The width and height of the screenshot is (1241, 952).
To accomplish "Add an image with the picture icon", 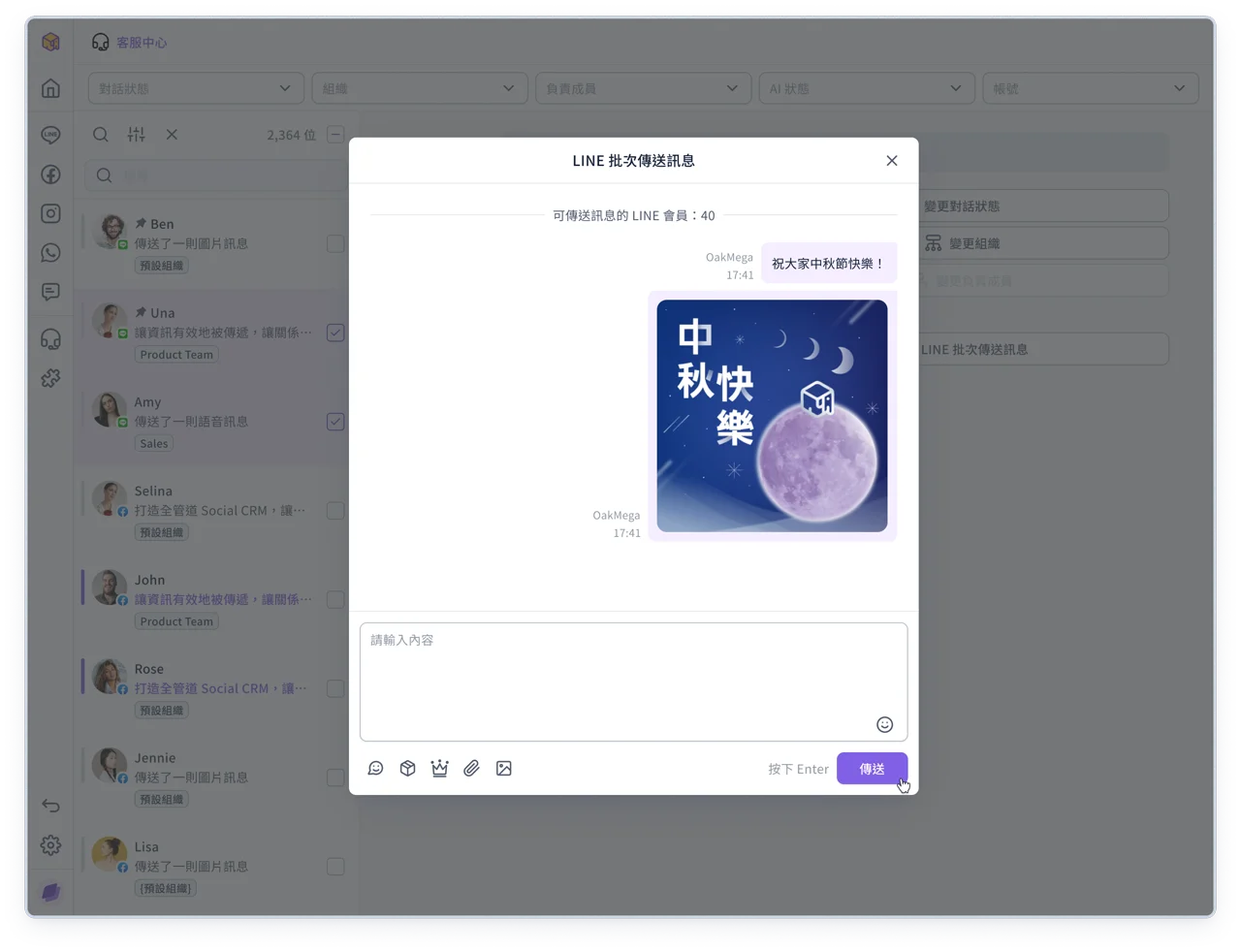I will 504,769.
